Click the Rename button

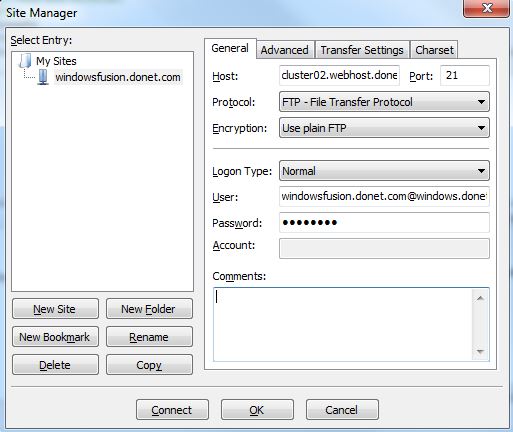[x=149, y=337]
